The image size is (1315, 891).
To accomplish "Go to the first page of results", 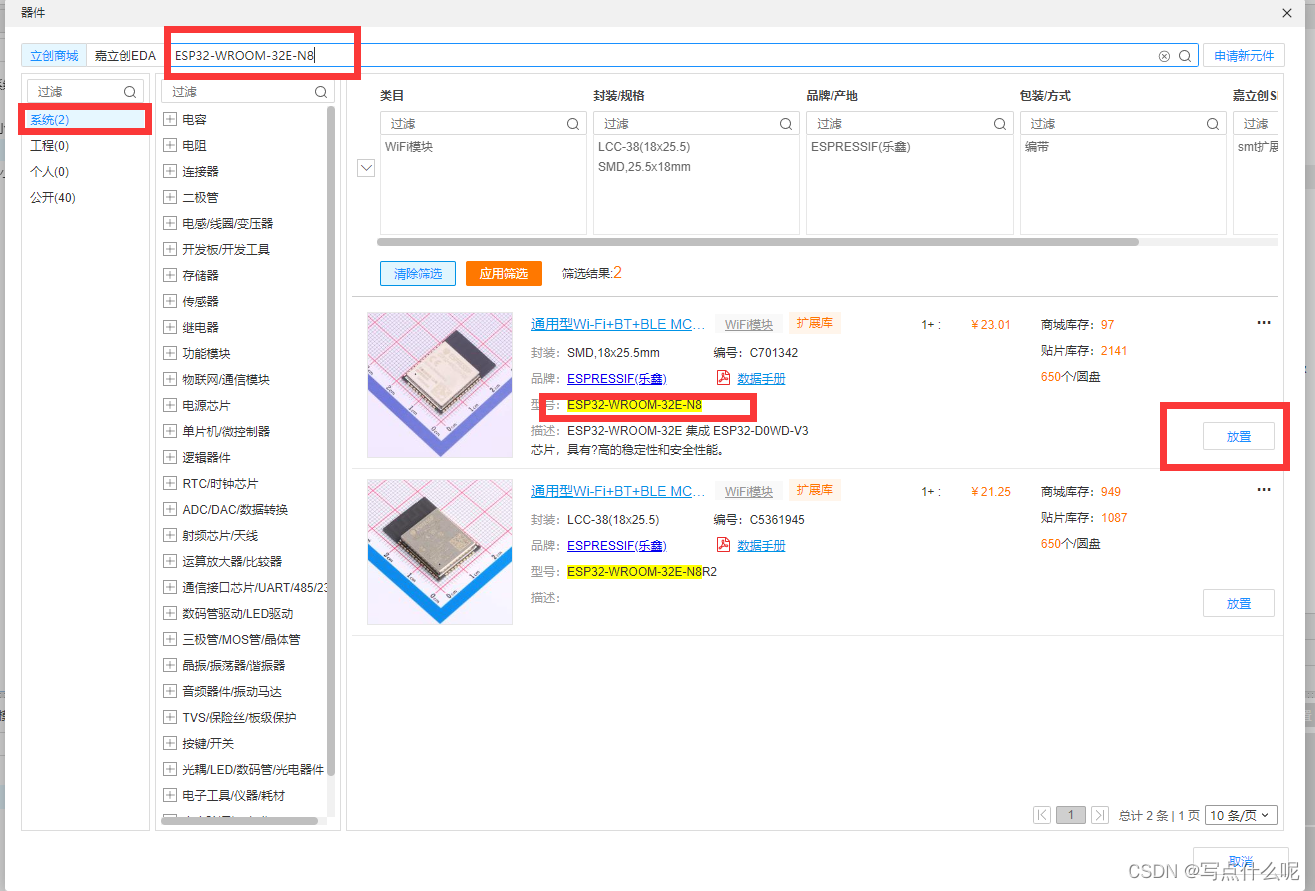I will pos(1042,815).
